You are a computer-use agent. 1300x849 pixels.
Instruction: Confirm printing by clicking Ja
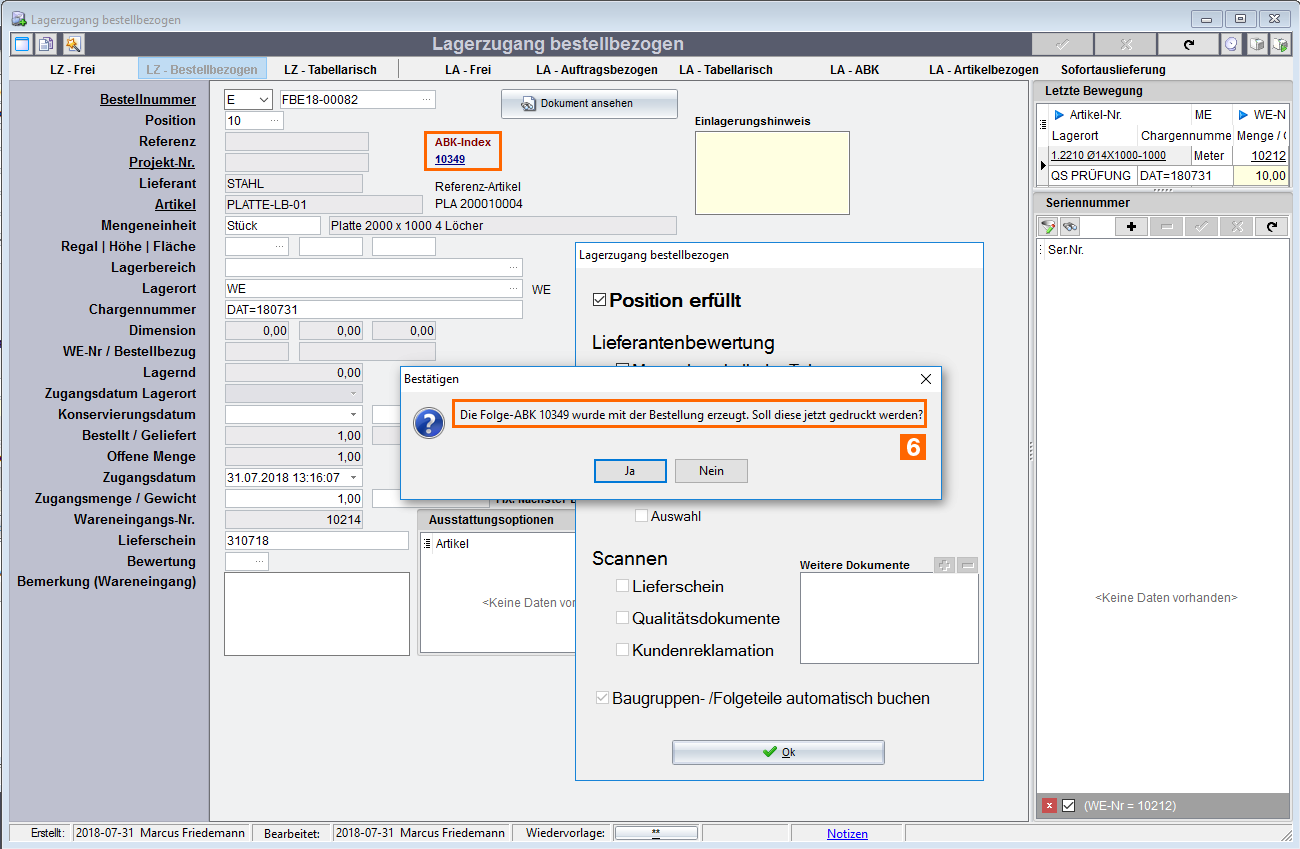[630, 471]
